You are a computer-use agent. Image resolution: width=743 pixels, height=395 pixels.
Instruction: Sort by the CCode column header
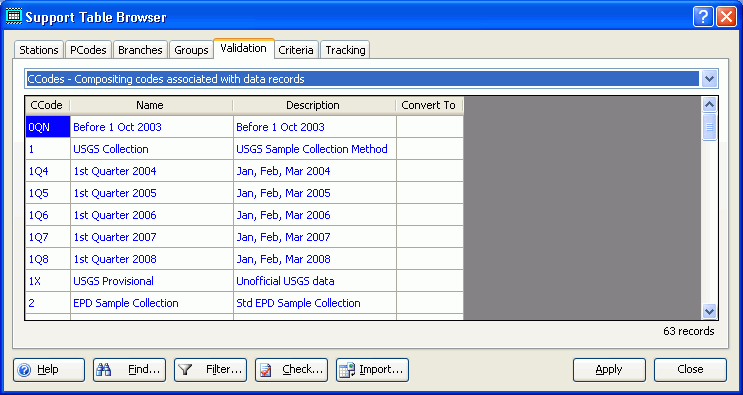[47, 105]
